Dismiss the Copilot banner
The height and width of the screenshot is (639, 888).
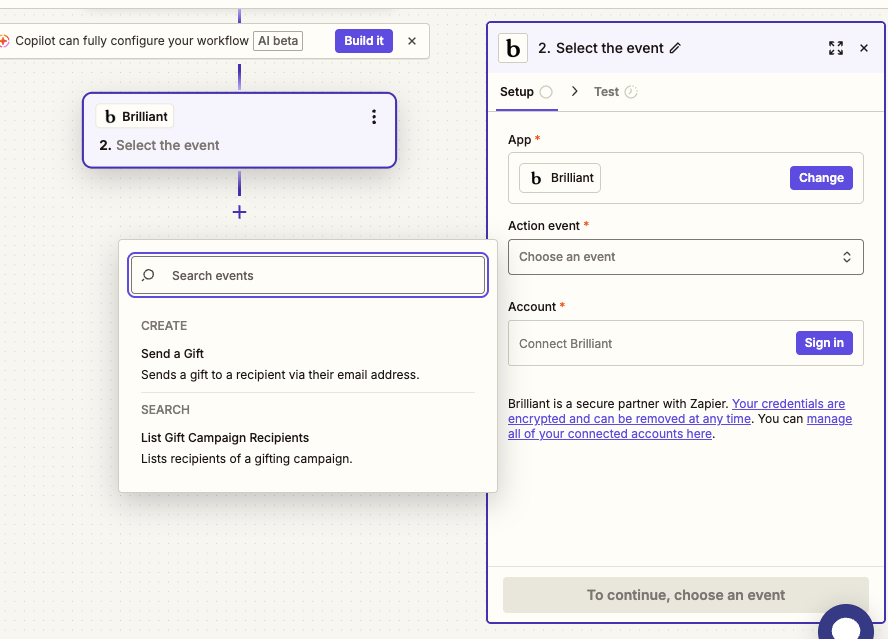(412, 41)
